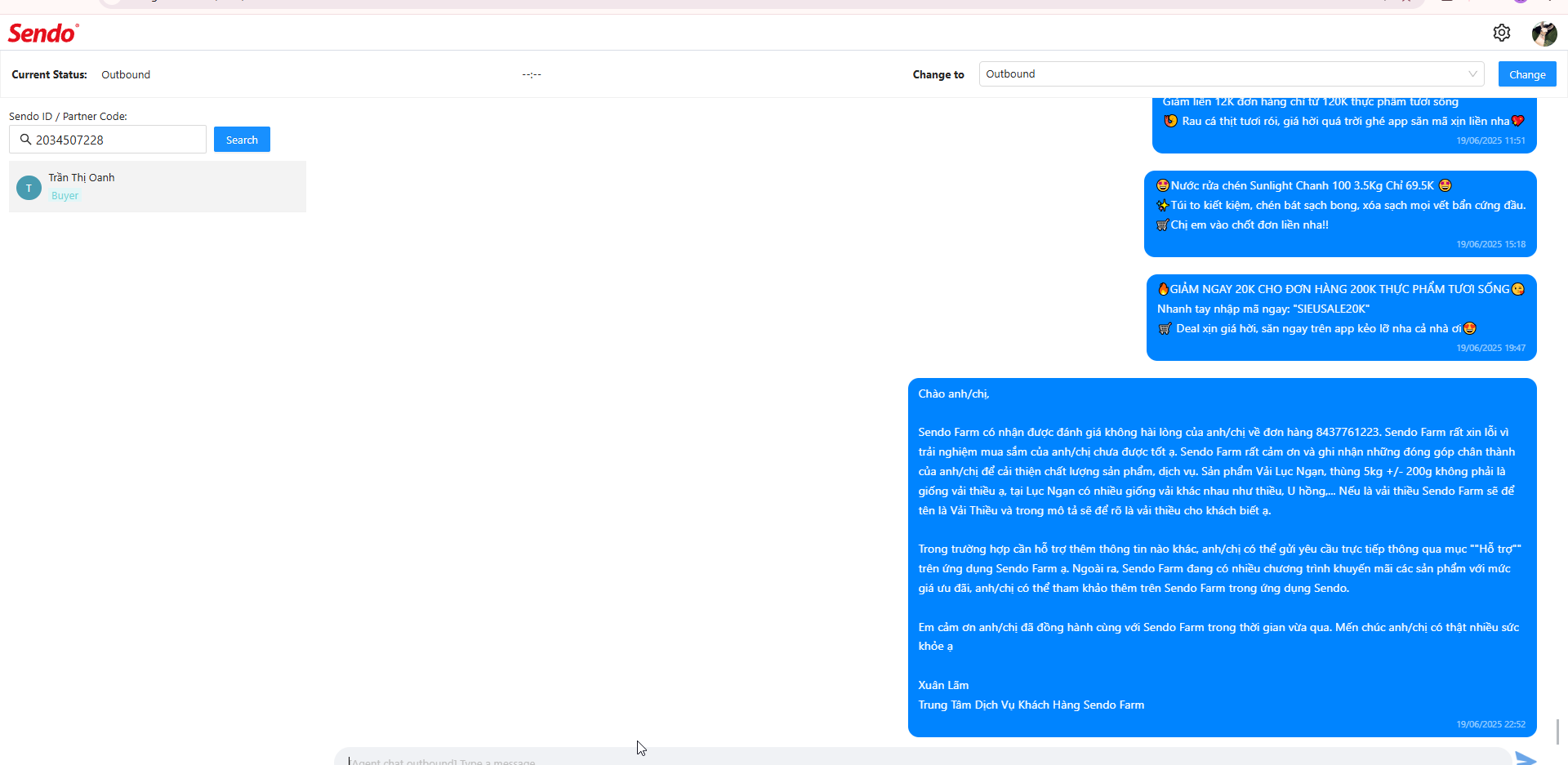Open the user profile avatar menu
The width and height of the screenshot is (1568, 765).
pos(1544,33)
